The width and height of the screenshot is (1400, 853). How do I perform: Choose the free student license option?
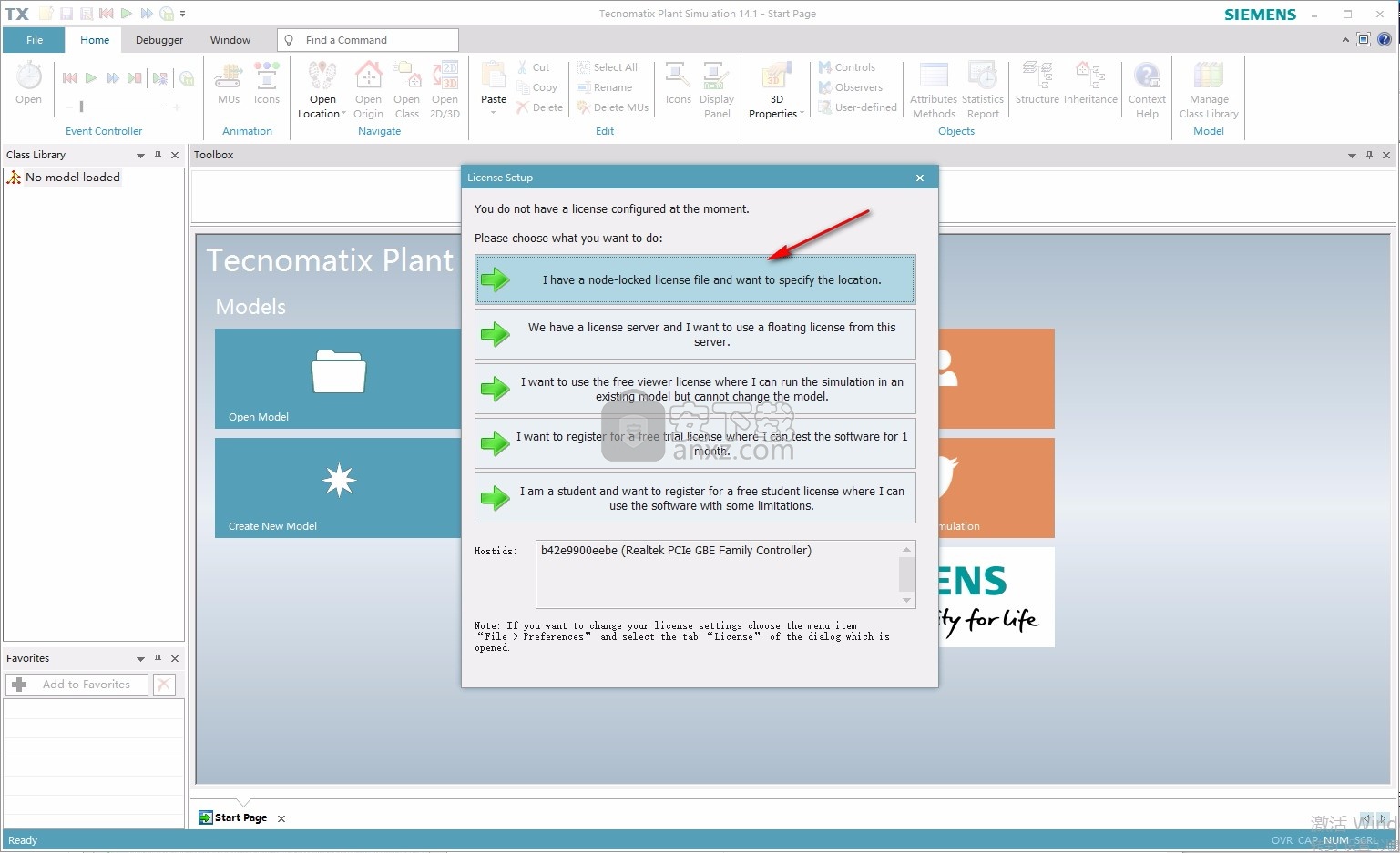(694, 498)
